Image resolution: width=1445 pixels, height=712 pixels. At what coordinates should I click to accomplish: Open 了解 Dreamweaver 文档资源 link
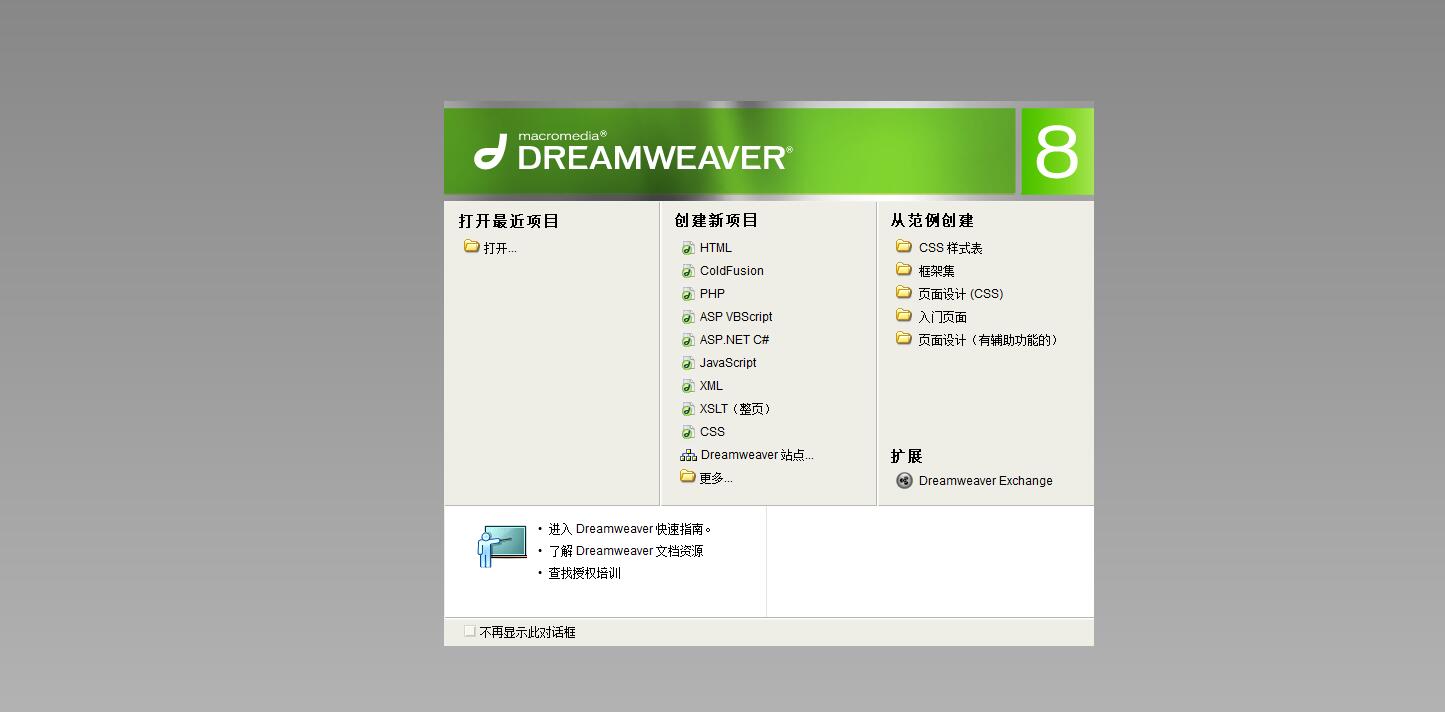[x=625, y=551]
